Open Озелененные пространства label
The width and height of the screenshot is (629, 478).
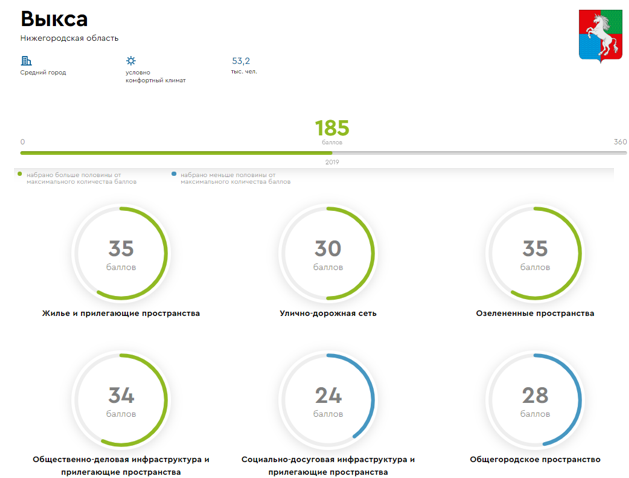pos(535,313)
